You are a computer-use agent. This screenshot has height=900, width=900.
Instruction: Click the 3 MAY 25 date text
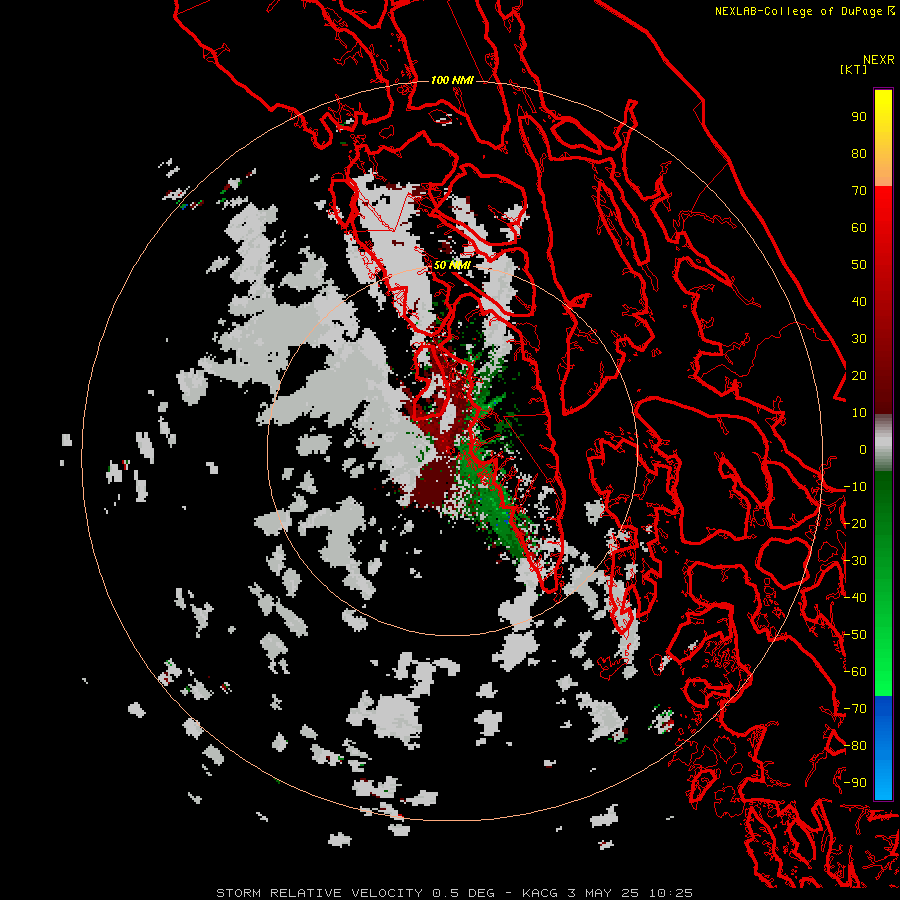(x=603, y=893)
